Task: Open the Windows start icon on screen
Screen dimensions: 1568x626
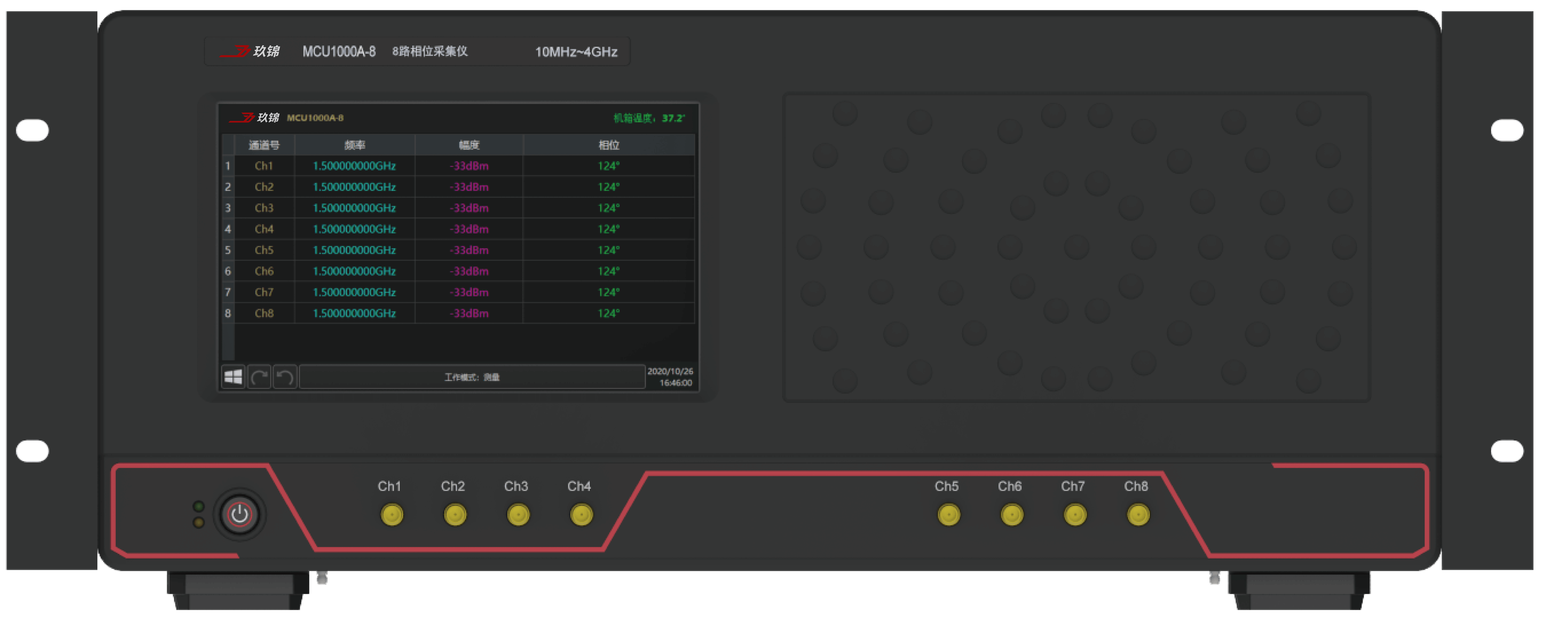Action: point(233,377)
